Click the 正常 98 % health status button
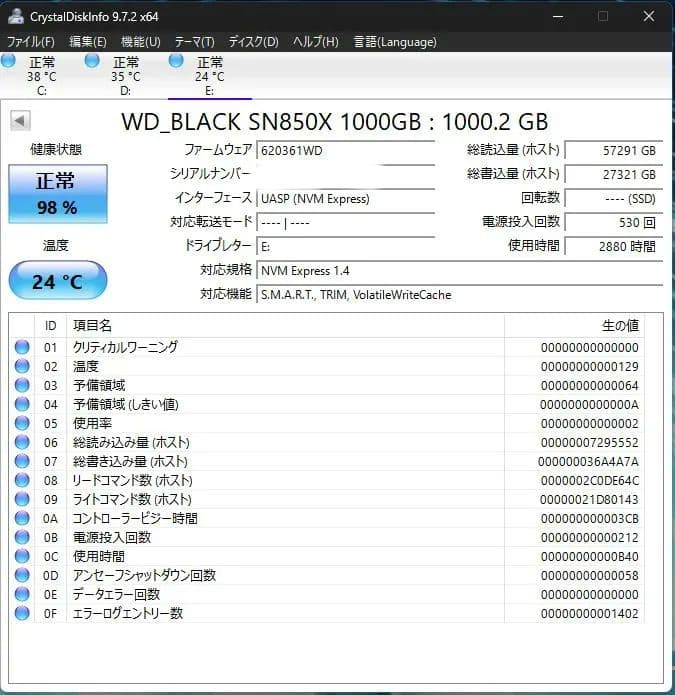Viewport: 675px width, 695px height. click(58, 194)
